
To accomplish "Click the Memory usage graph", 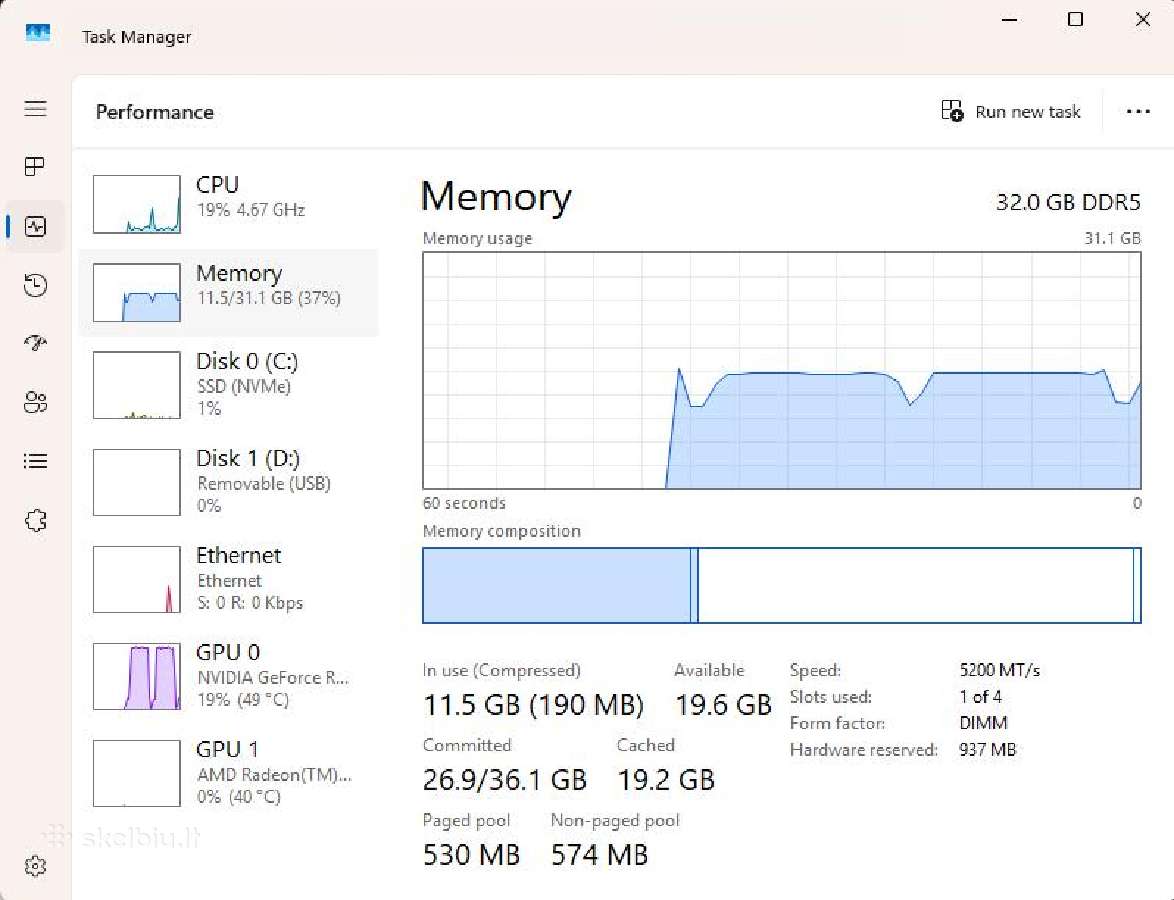I will (x=782, y=371).
